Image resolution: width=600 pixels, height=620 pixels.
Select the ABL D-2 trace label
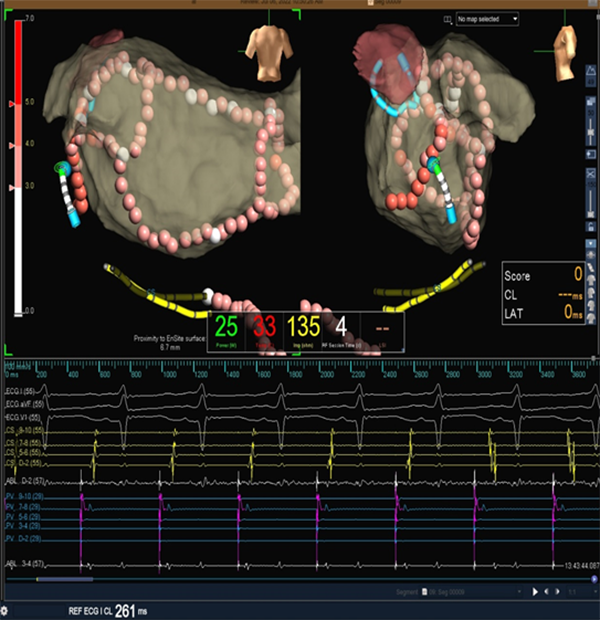pos(25,482)
